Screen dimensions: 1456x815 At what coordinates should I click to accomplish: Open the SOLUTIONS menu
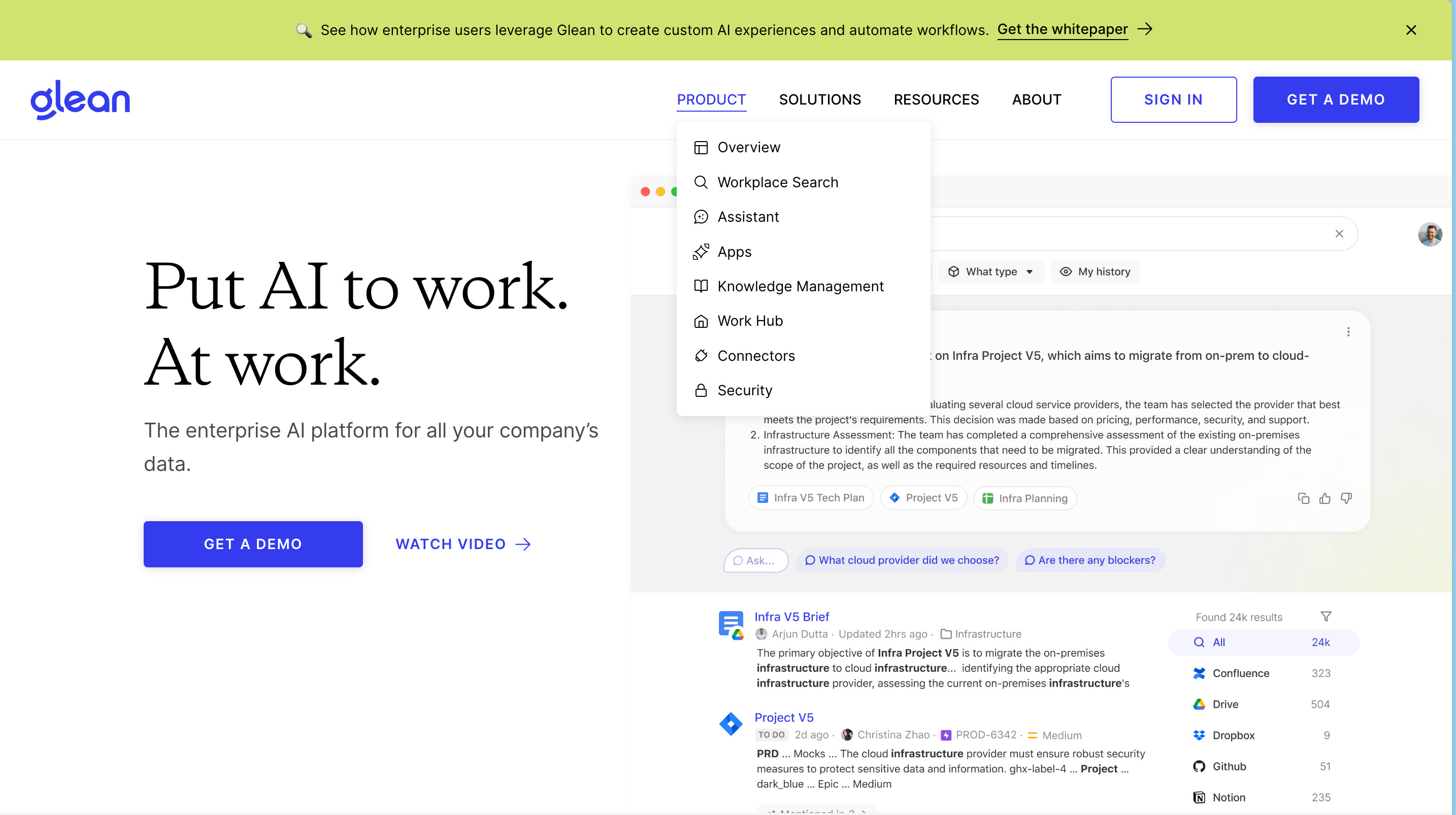pos(819,99)
